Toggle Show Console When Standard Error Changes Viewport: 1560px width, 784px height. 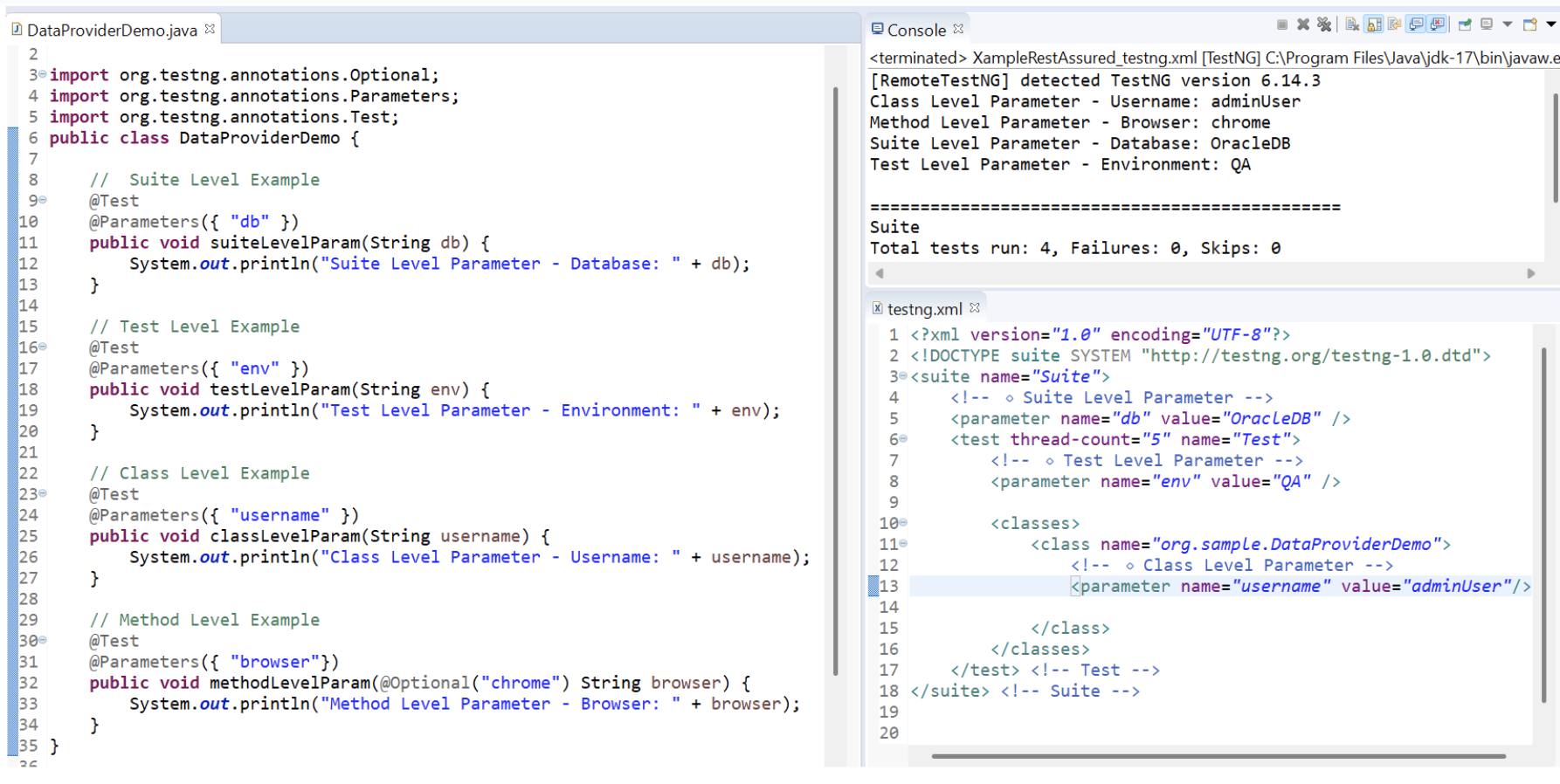coord(1438,24)
